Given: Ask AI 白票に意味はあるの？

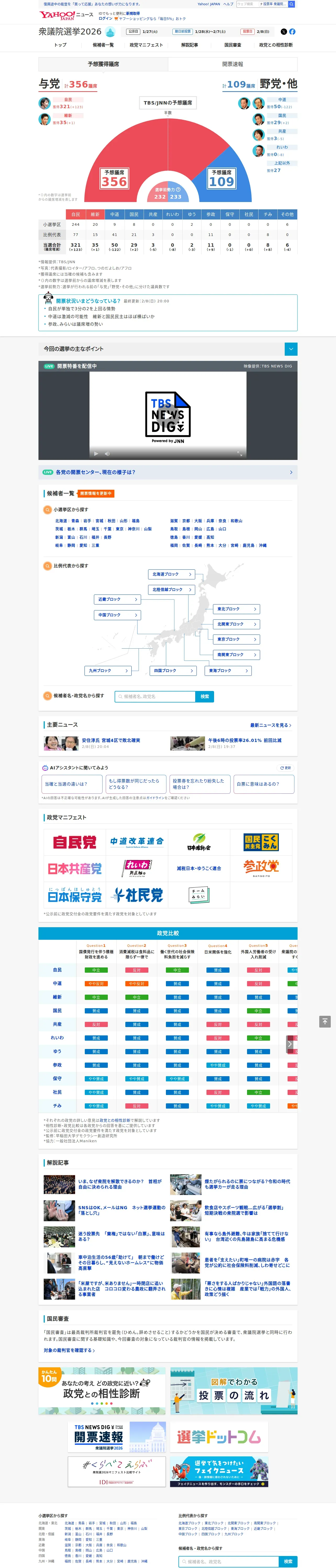Looking at the screenshot, I should [x=264, y=784].
